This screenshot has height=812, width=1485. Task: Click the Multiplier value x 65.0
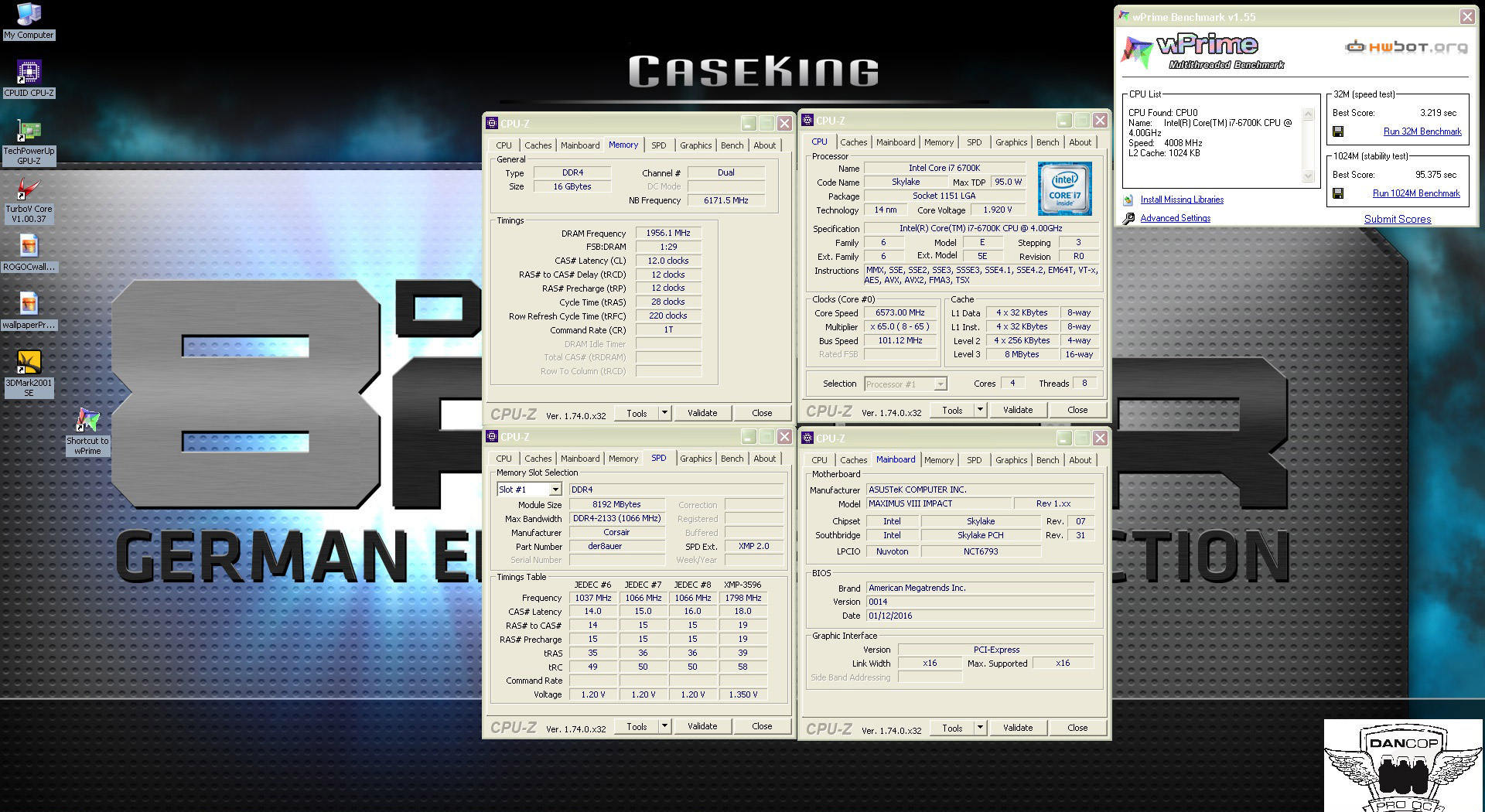[x=900, y=326]
